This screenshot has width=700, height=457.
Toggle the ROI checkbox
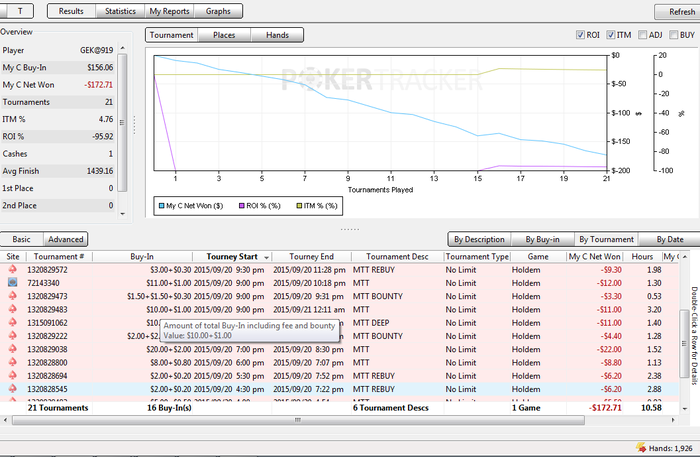pos(580,35)
